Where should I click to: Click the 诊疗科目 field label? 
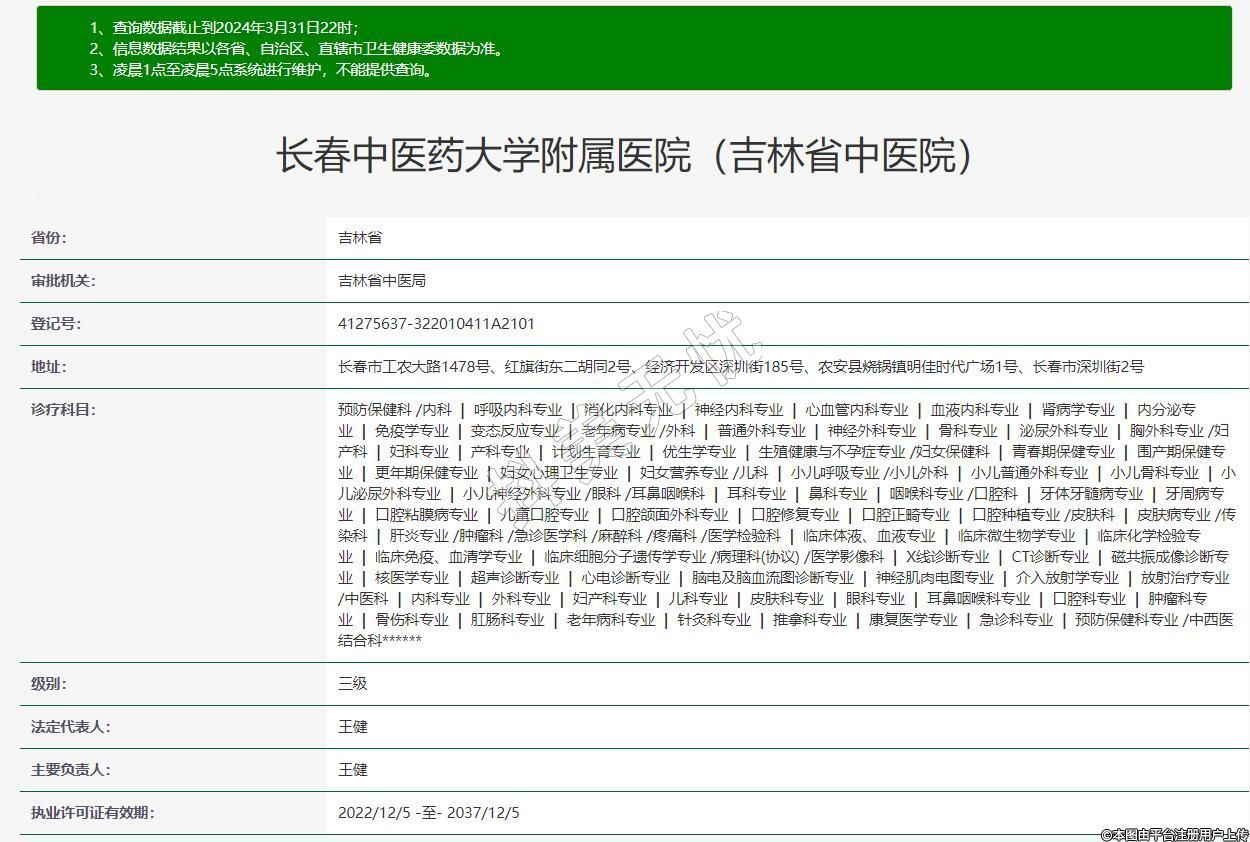tap(63, 409)
